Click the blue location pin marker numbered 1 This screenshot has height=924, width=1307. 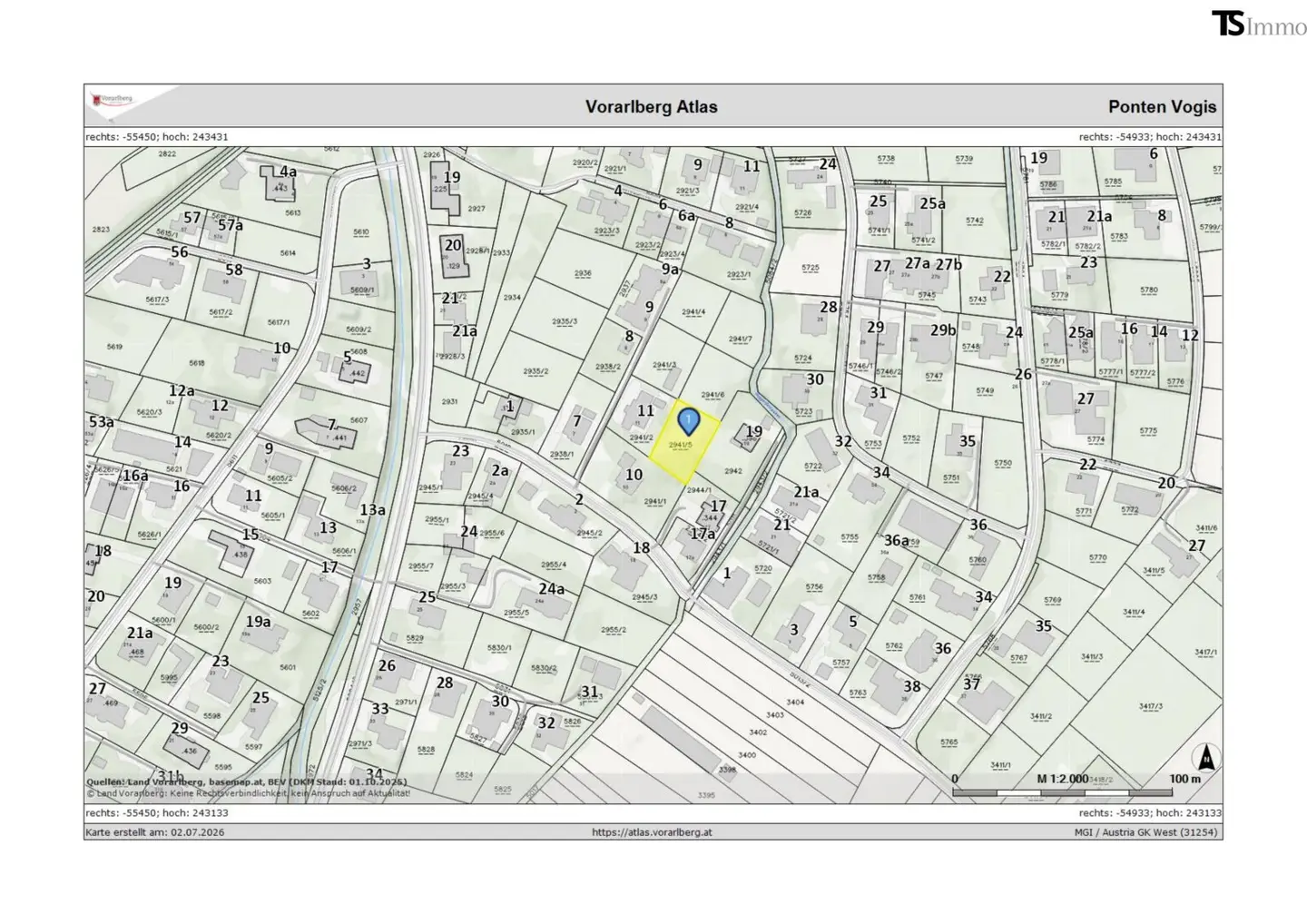(x=689, y=422)
